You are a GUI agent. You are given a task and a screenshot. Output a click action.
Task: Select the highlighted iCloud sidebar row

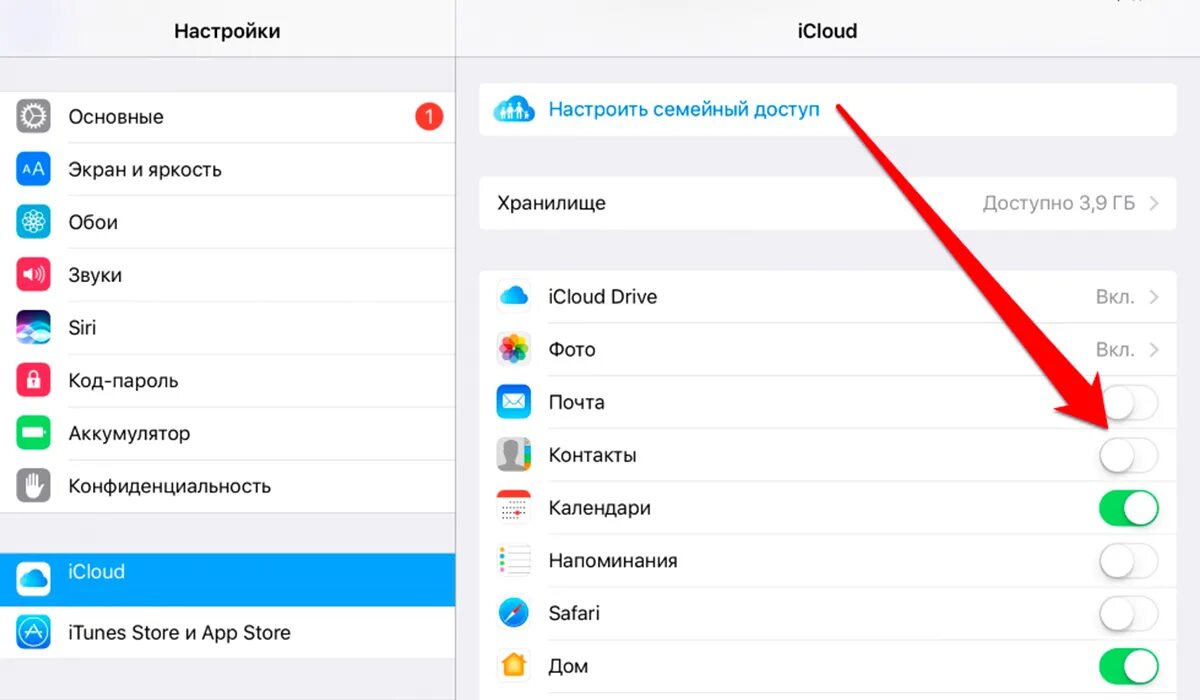[x=228, y=578]
